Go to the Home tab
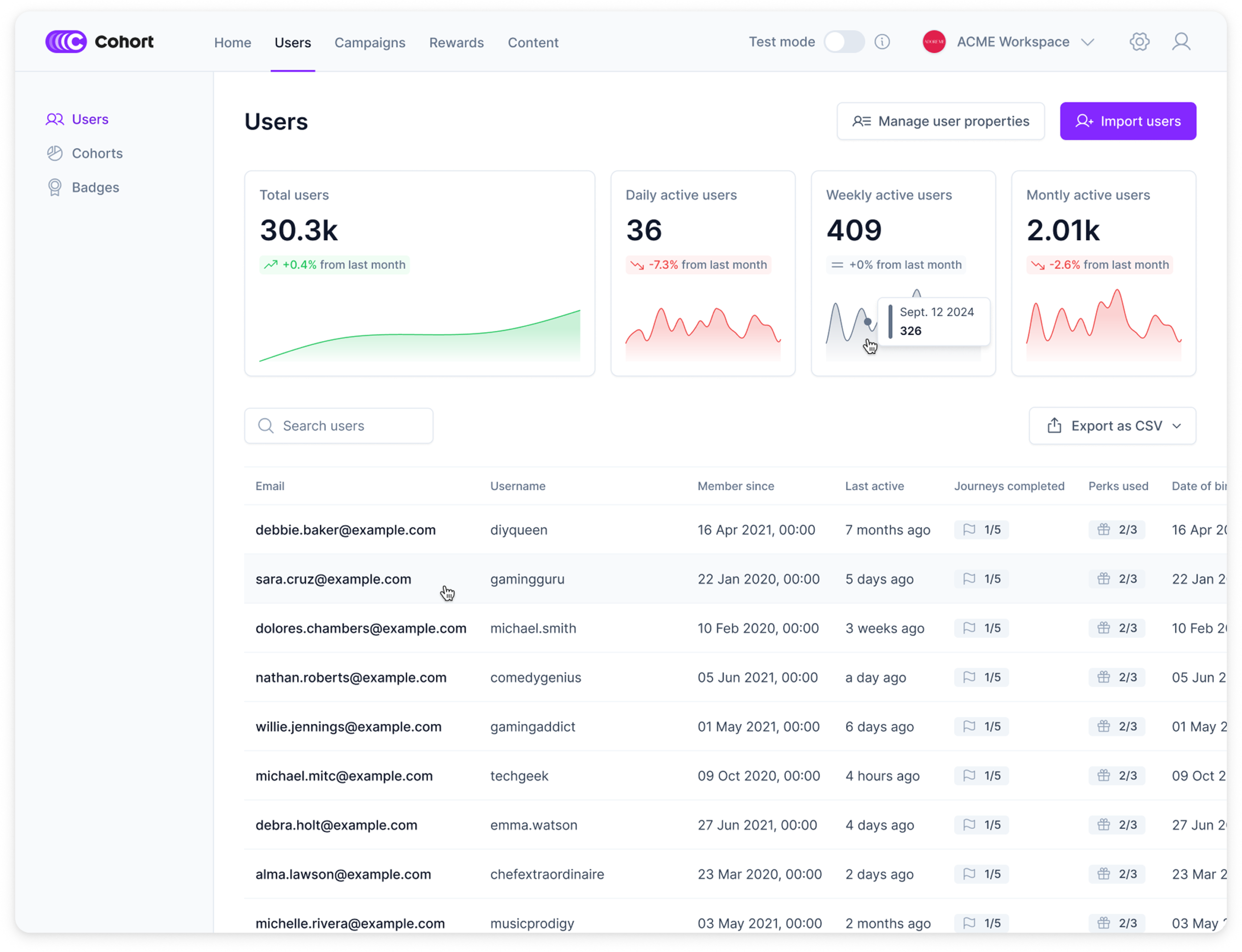The height and width of the screenshot is (952, 1242). 232,43
